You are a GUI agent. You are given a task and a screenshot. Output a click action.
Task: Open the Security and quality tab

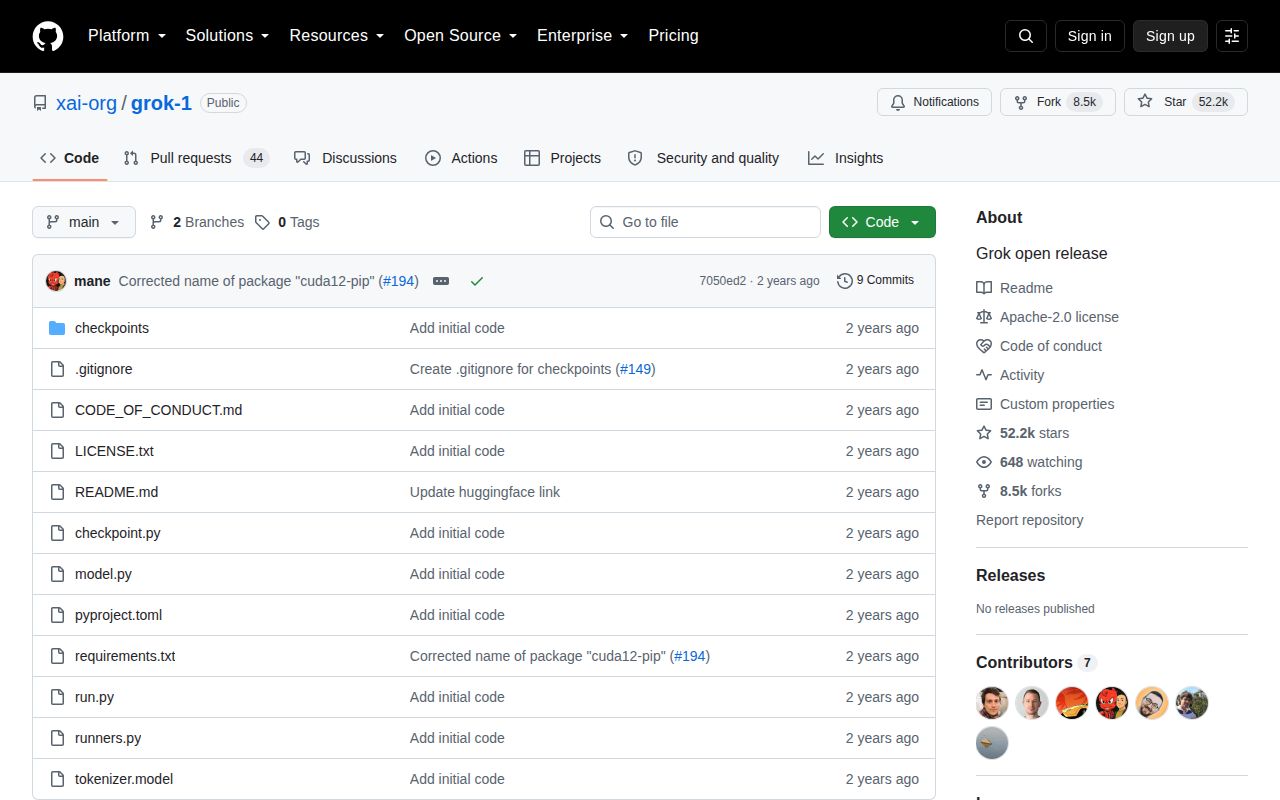pos(703,158)
